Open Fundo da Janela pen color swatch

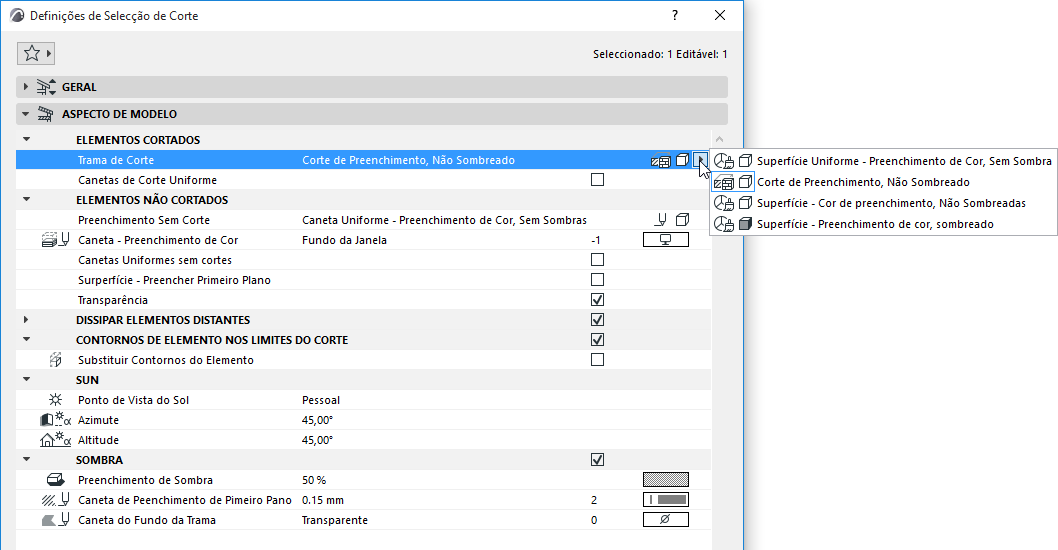coord(666,240)
